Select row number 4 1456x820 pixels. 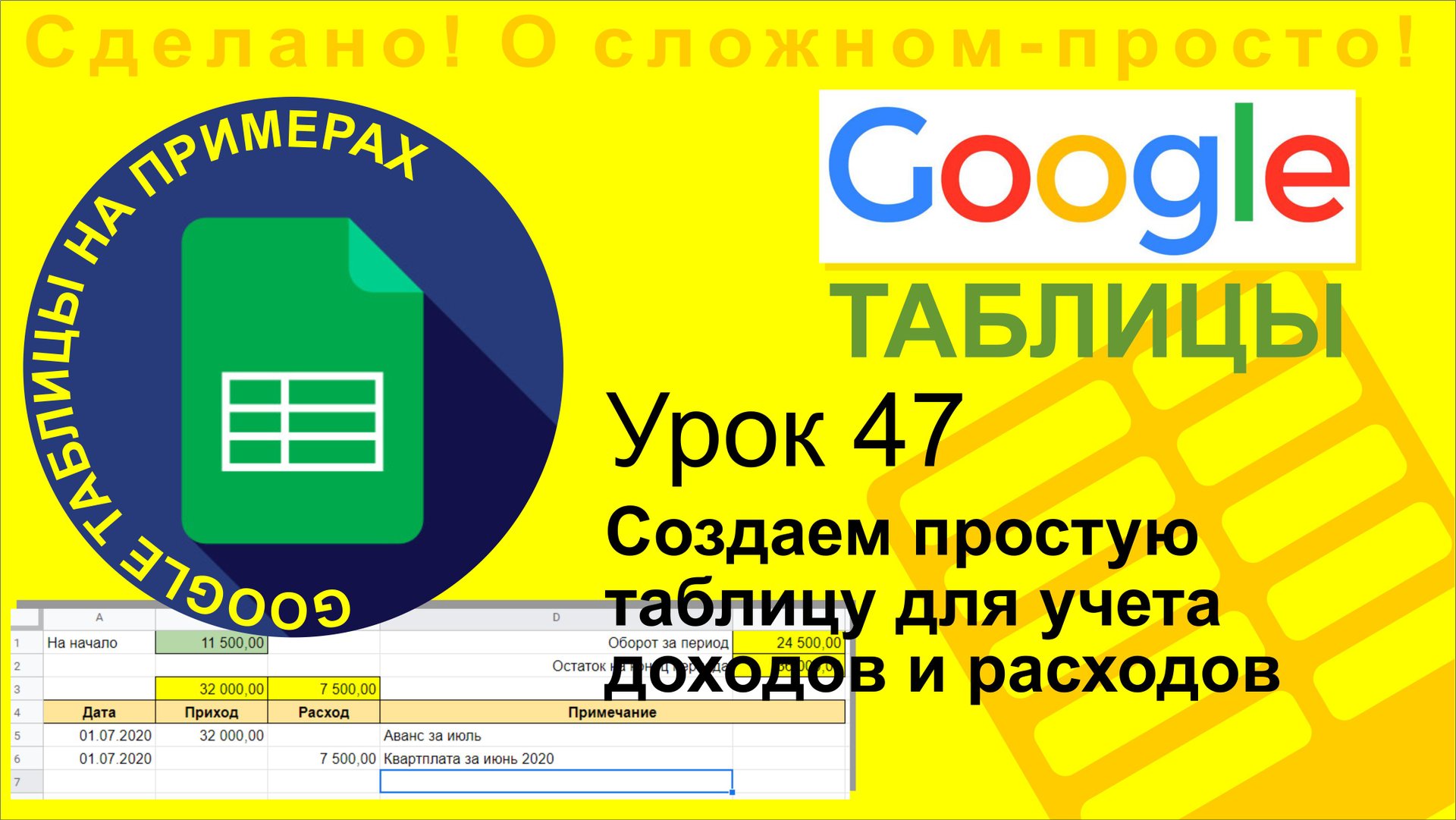click(x=18, y=712)
